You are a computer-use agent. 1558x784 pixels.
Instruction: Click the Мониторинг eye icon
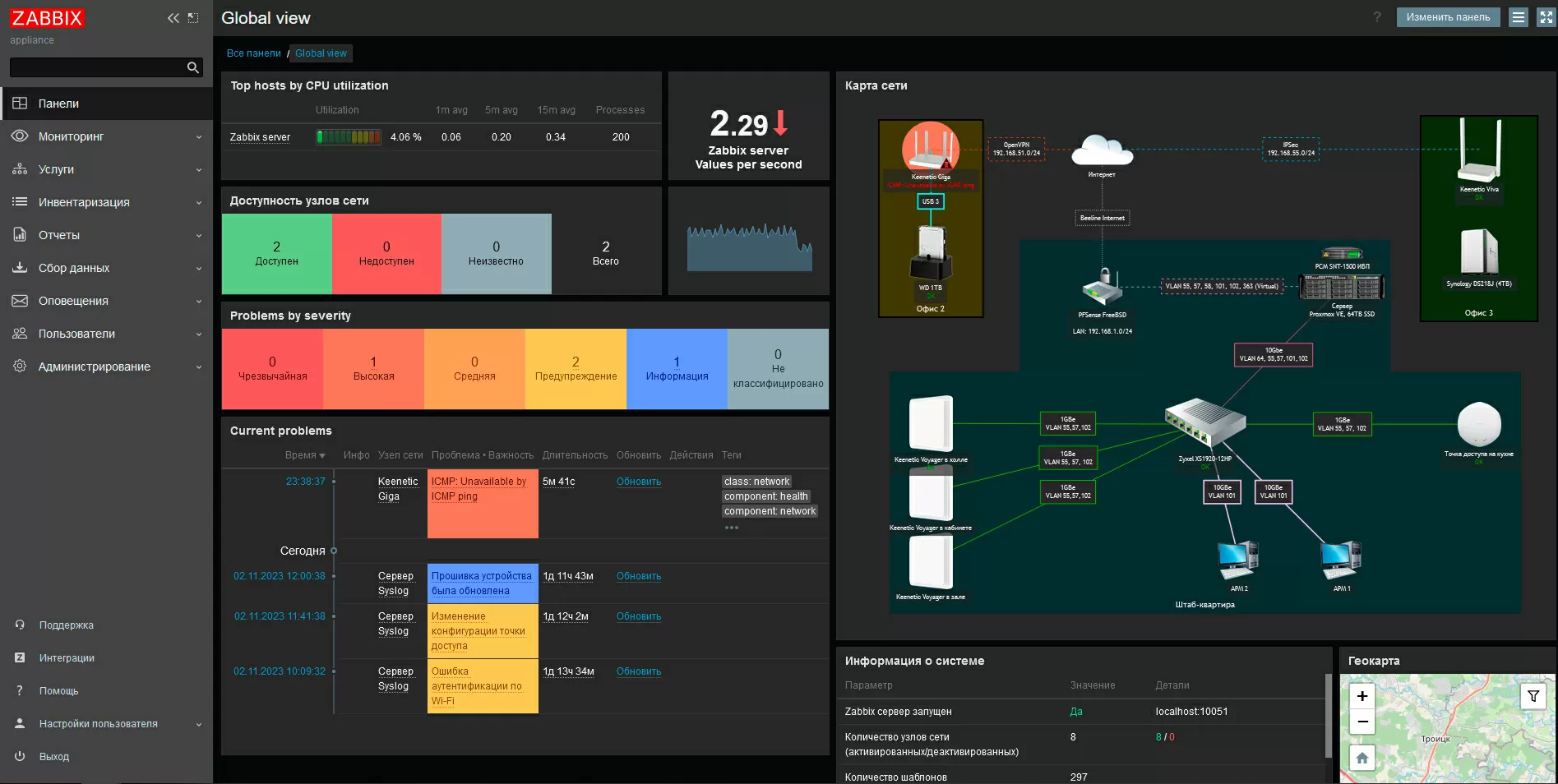point(20,136)
